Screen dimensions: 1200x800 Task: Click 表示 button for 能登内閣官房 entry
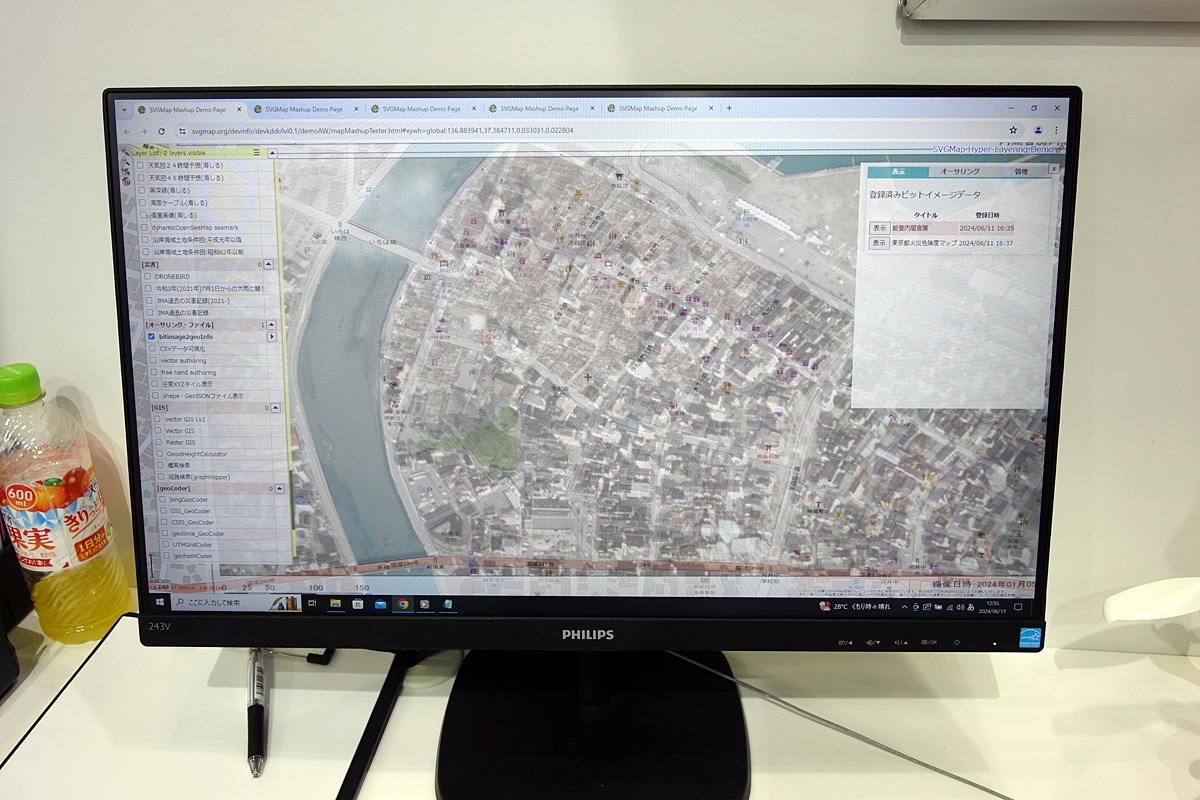[879, 228]
